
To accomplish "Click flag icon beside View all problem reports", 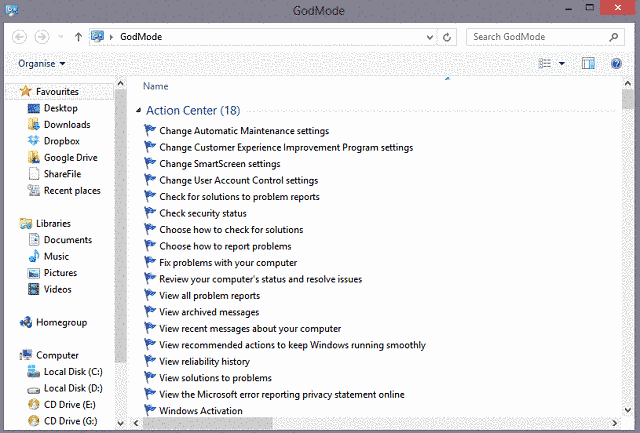I will click(150, 295).
